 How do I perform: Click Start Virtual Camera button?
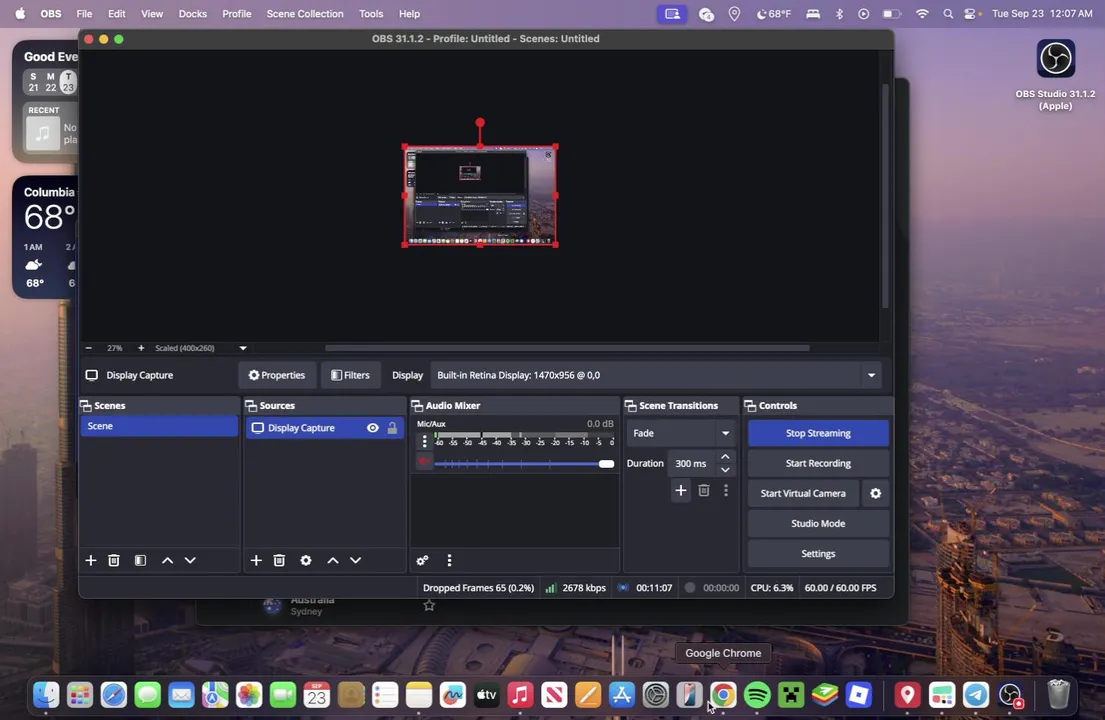pyautogui.click(x=803, y=493)
